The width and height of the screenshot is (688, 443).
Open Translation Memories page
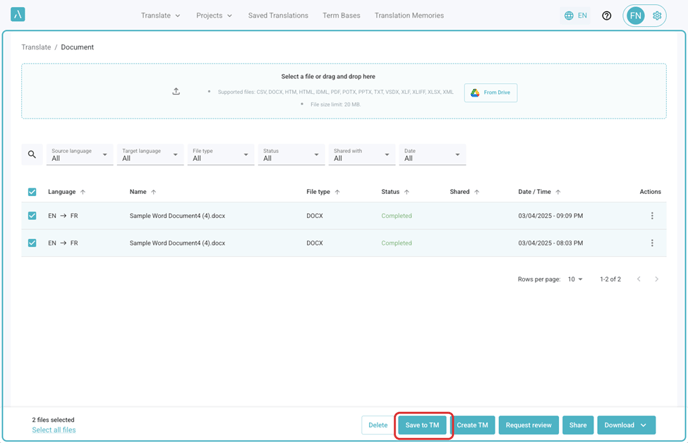point(409,16)
